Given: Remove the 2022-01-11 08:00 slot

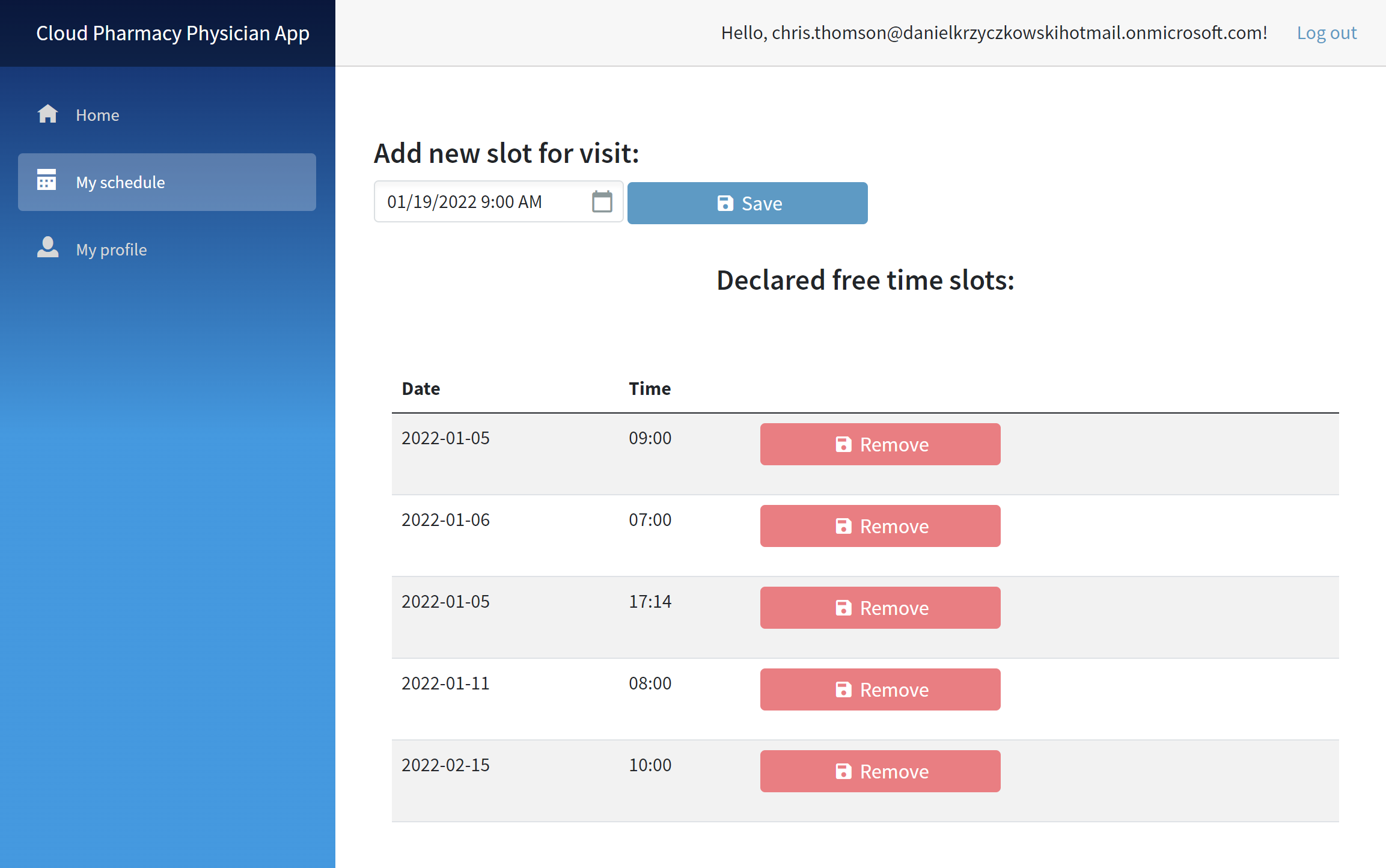Looking at the screenshot, I should coord(880,689).
